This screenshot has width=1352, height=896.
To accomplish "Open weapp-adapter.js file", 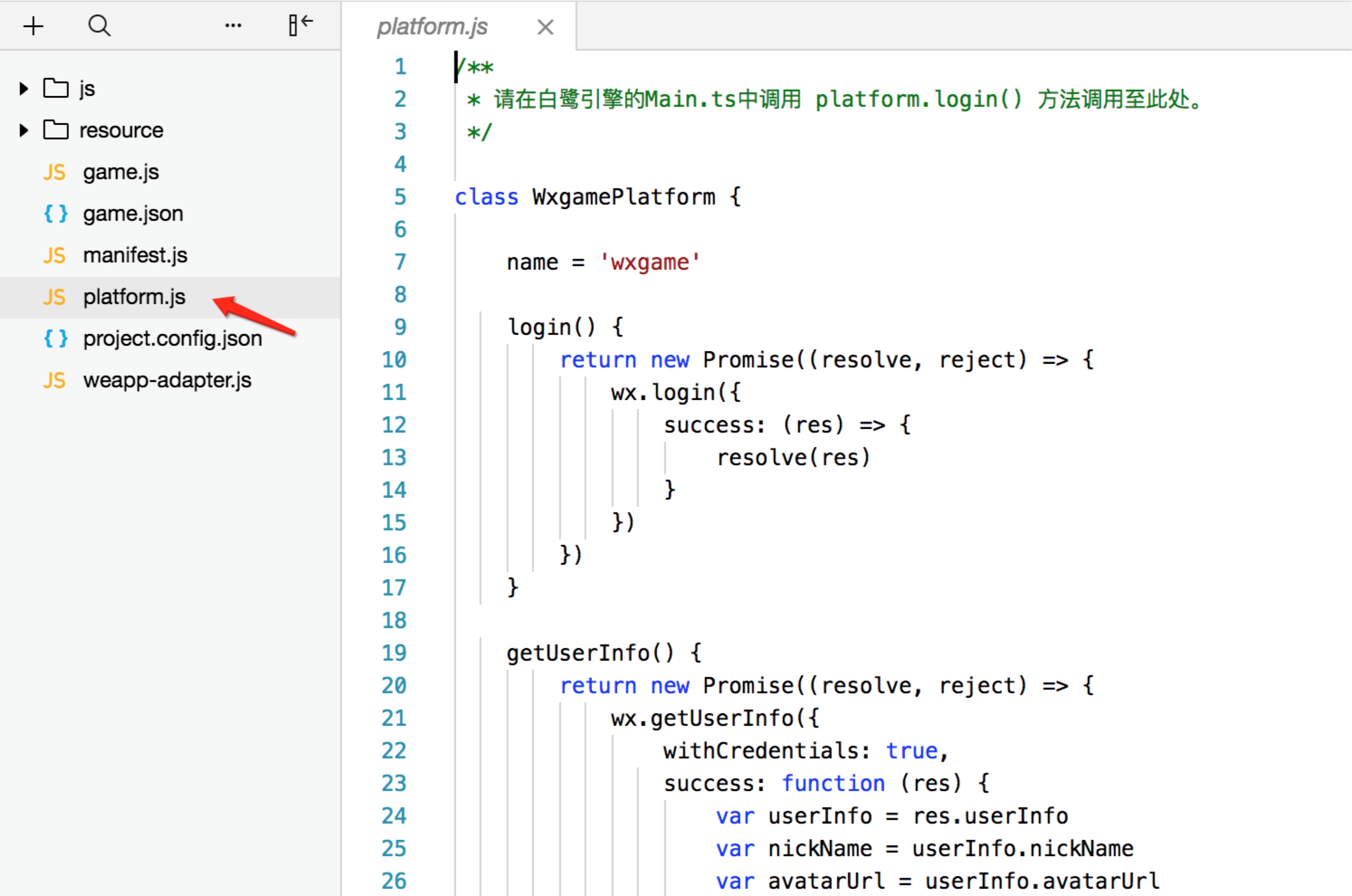I will (167, 381).
